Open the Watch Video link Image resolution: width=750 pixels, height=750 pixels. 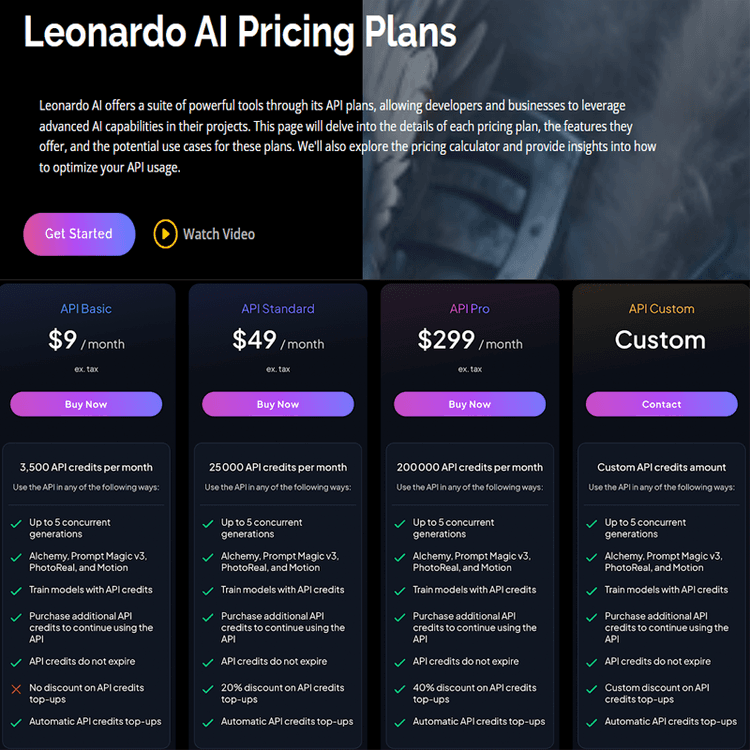(218, 234)
